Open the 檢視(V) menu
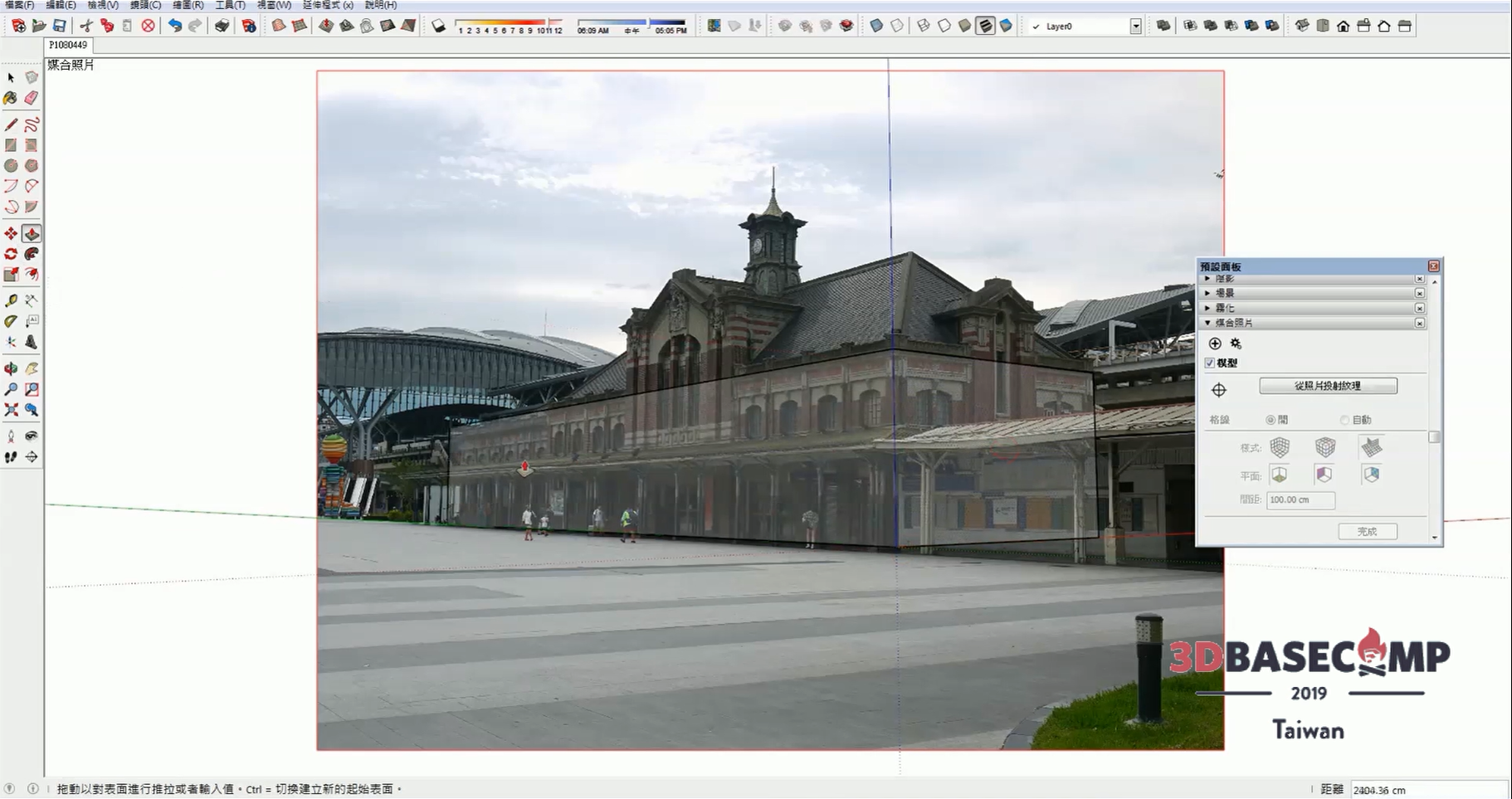Viewport: 1512px width, 799px height. (x=103, y=5)
